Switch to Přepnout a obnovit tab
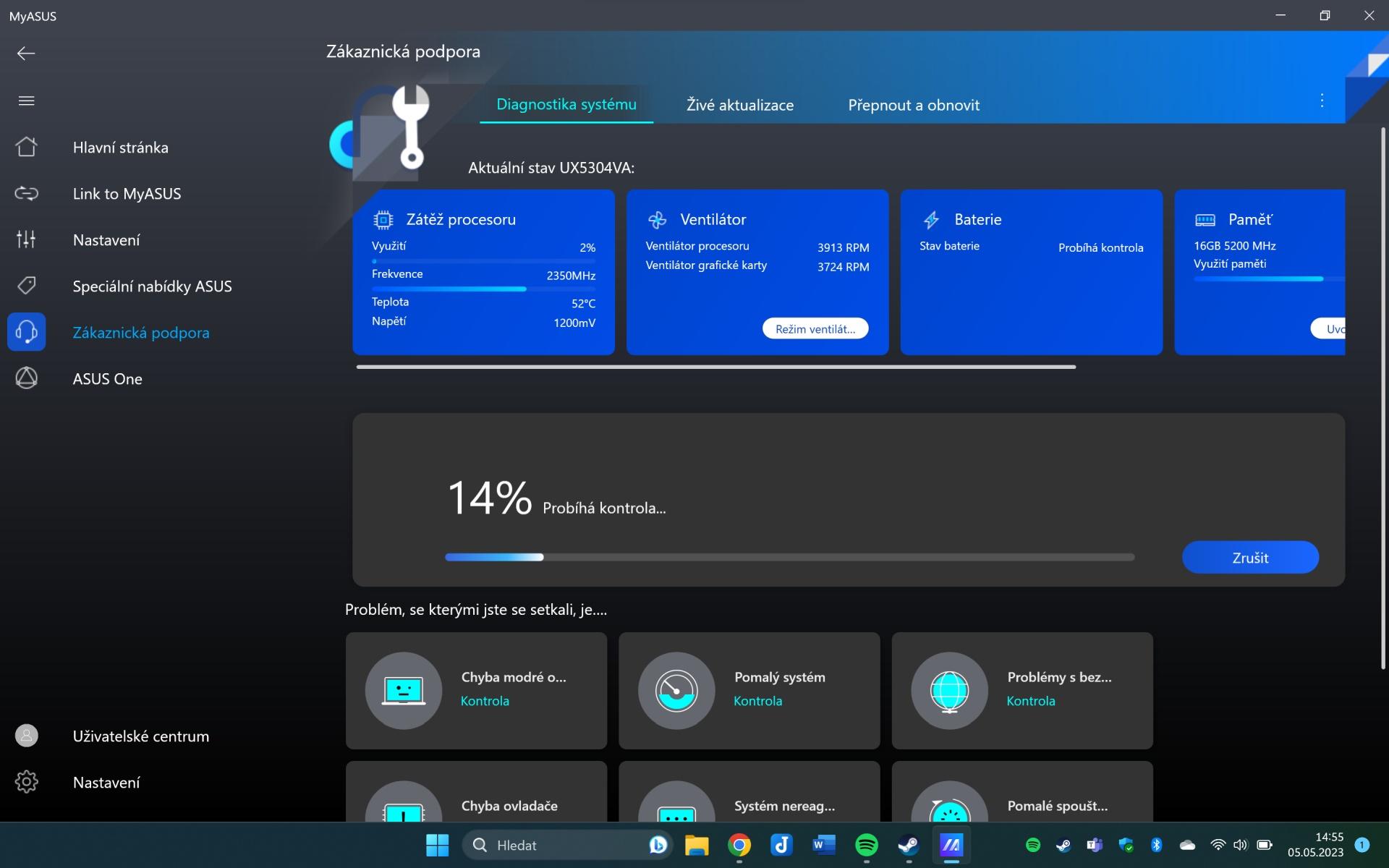 (x=914, y=105)
